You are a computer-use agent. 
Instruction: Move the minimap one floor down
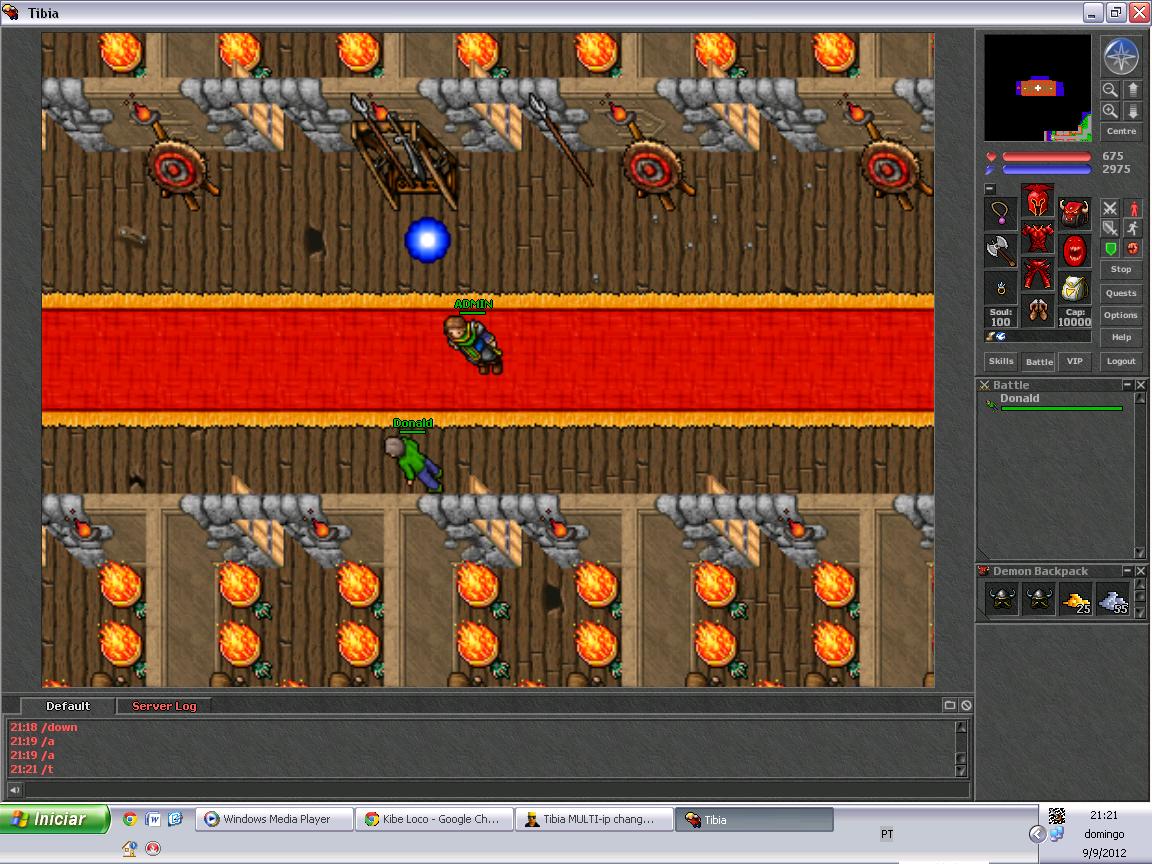point(1132,111)
